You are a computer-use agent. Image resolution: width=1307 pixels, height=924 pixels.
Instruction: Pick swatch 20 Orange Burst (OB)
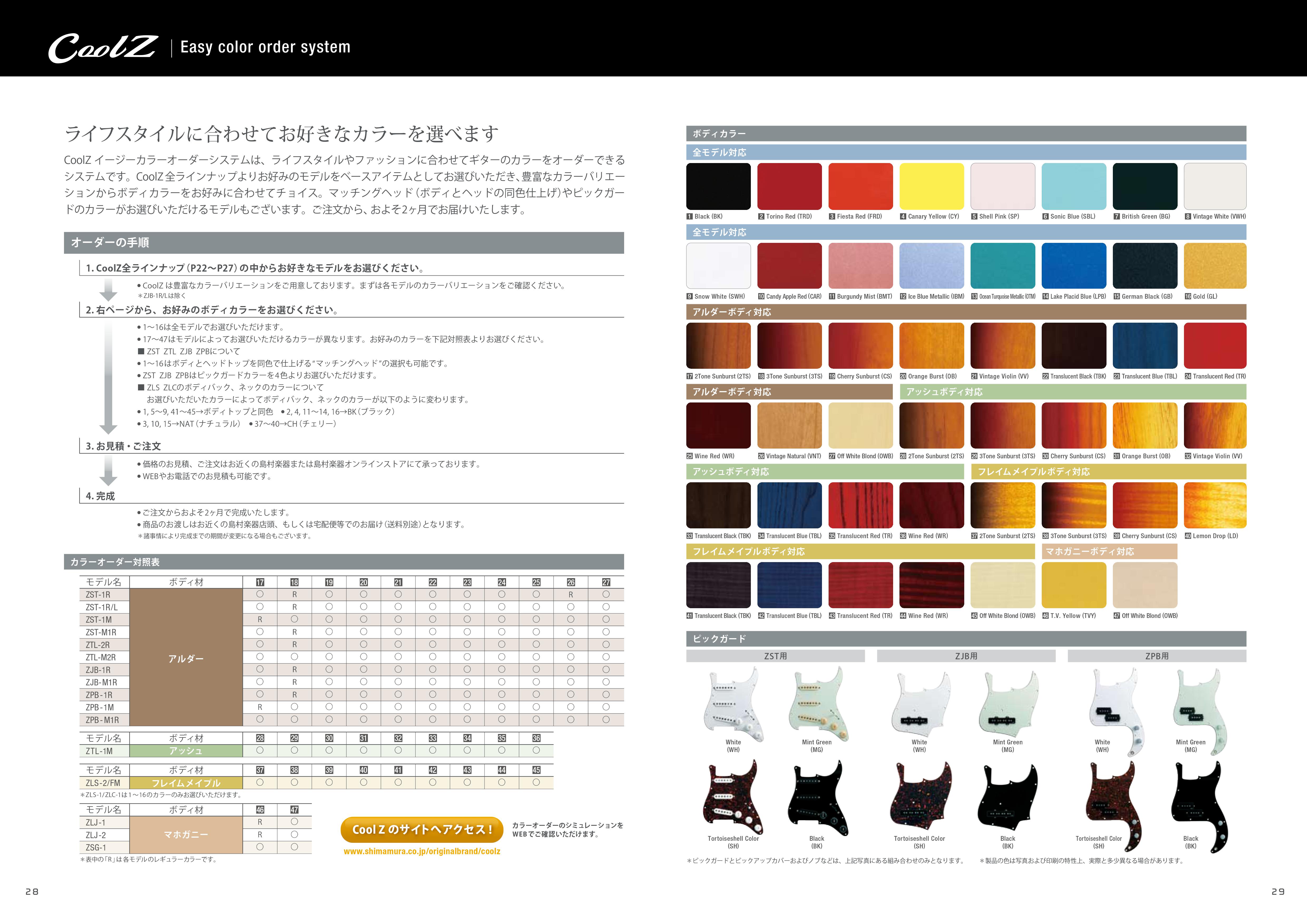[x=932, y=345]
